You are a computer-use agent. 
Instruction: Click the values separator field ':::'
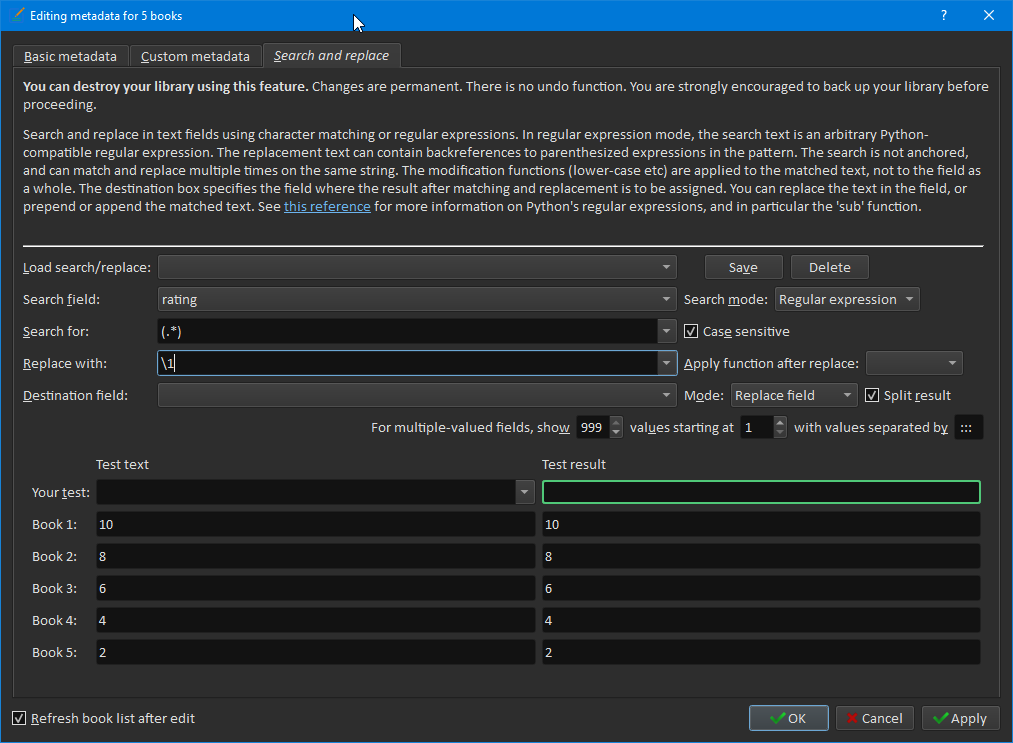(968, 428)
